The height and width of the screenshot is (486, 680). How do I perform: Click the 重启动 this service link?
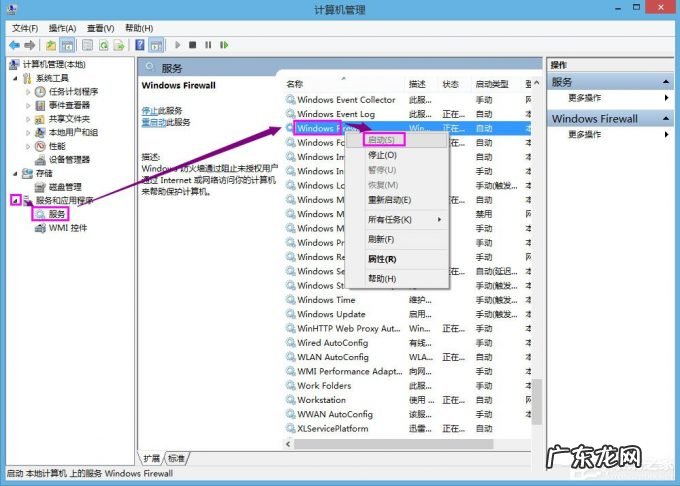[x=154, y=122]
